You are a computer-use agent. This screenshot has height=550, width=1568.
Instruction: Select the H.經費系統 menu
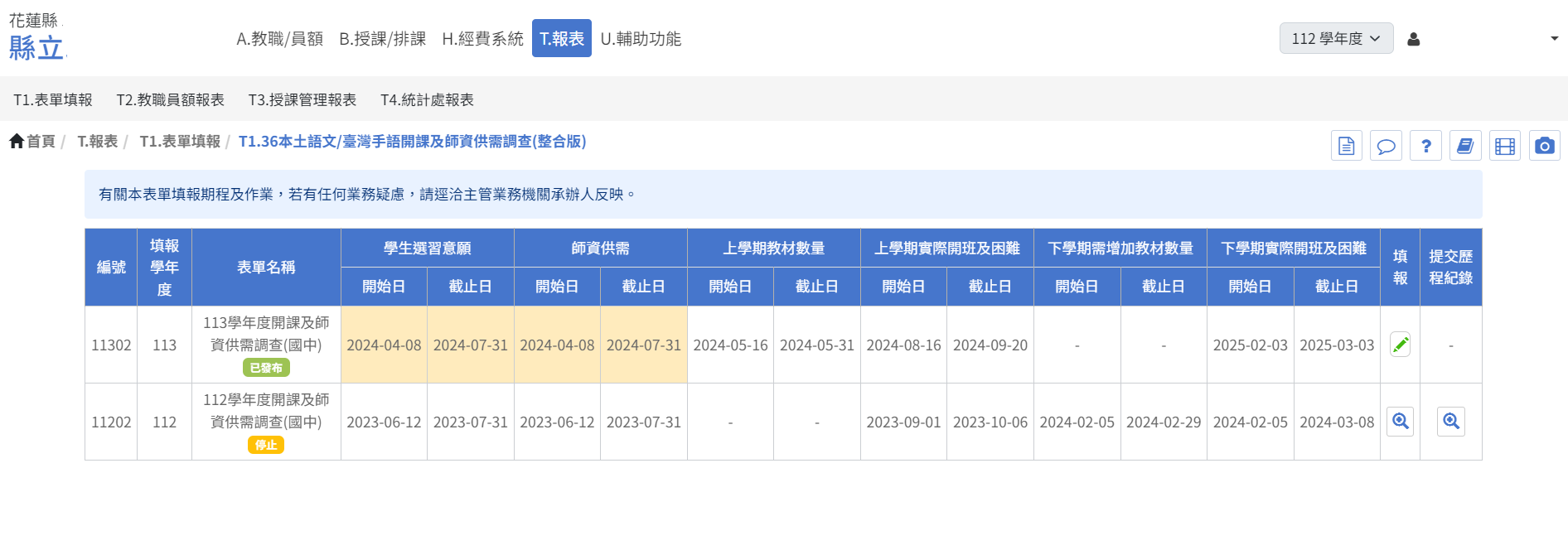pyautogui.click(x=482, y=39)
